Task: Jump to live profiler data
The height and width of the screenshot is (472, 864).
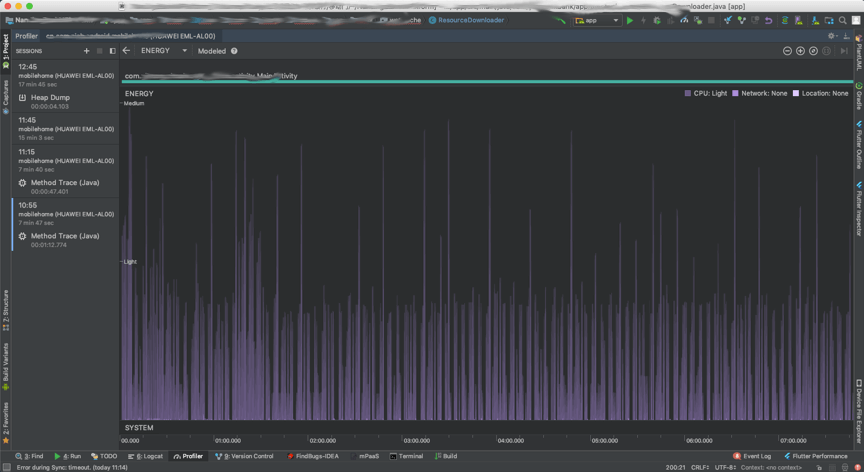Action: point(844,51)
